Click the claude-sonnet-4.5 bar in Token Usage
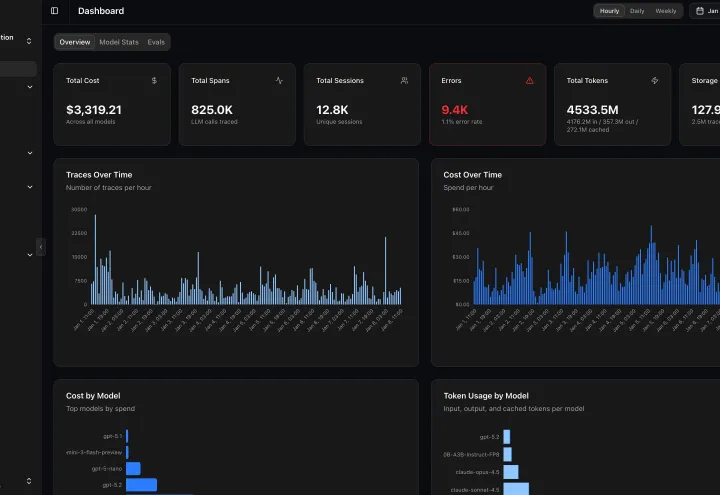The height and width of the screenshot is (495, 720). (x=516, y=489)
